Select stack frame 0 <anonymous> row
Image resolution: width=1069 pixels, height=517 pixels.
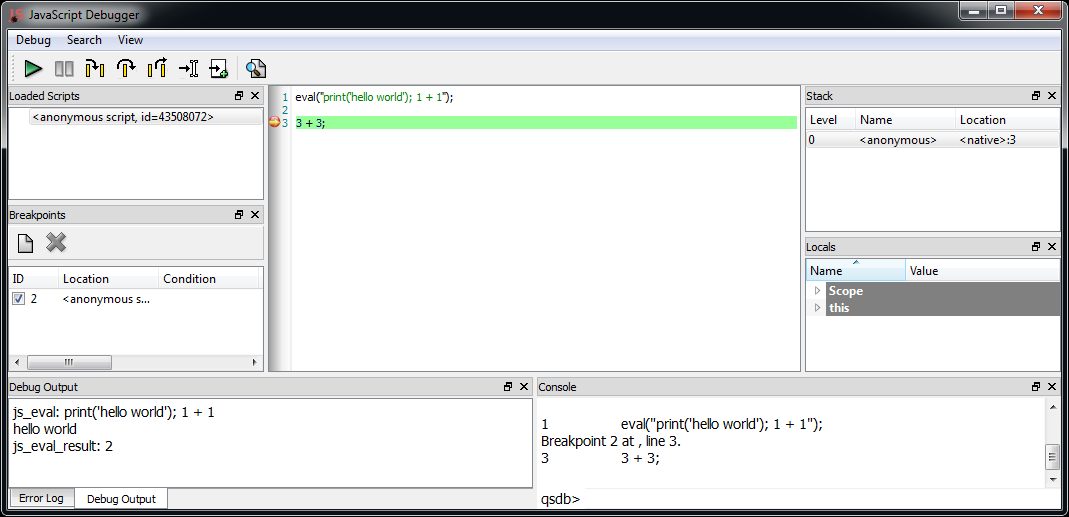[x=933, y=140]
